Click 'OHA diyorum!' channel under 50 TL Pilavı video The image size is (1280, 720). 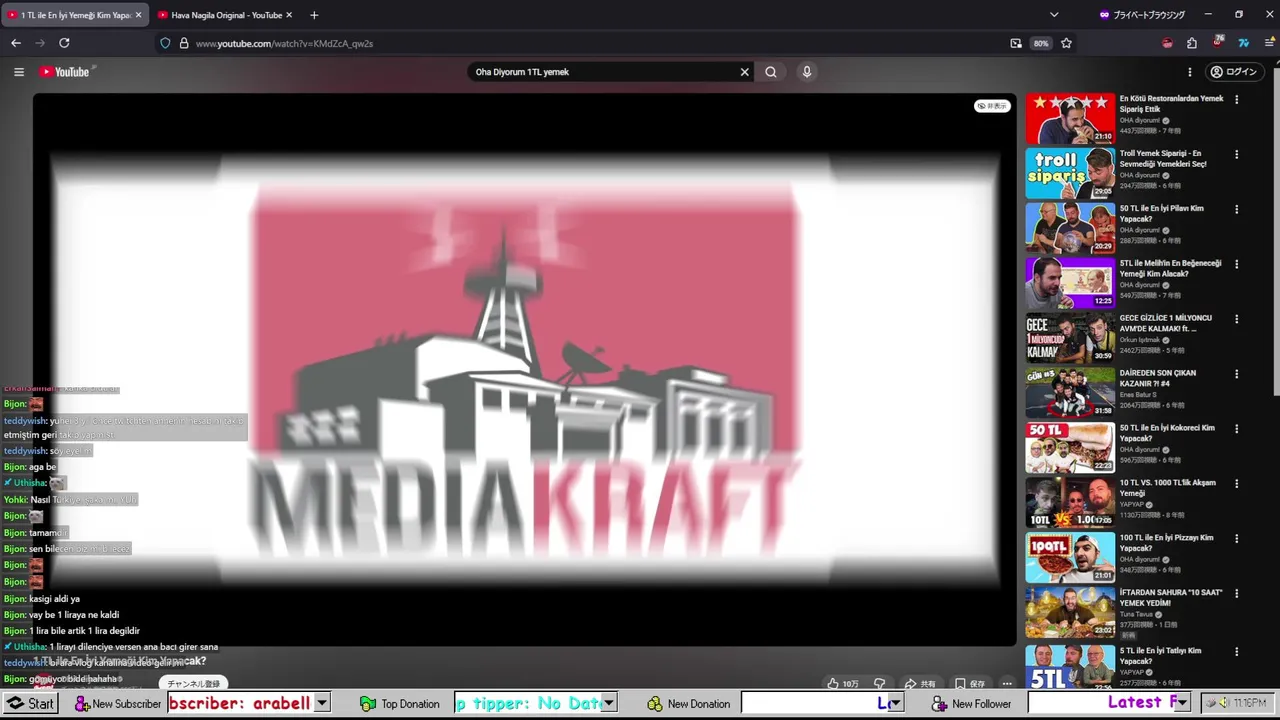click(x=1140, y=230)
